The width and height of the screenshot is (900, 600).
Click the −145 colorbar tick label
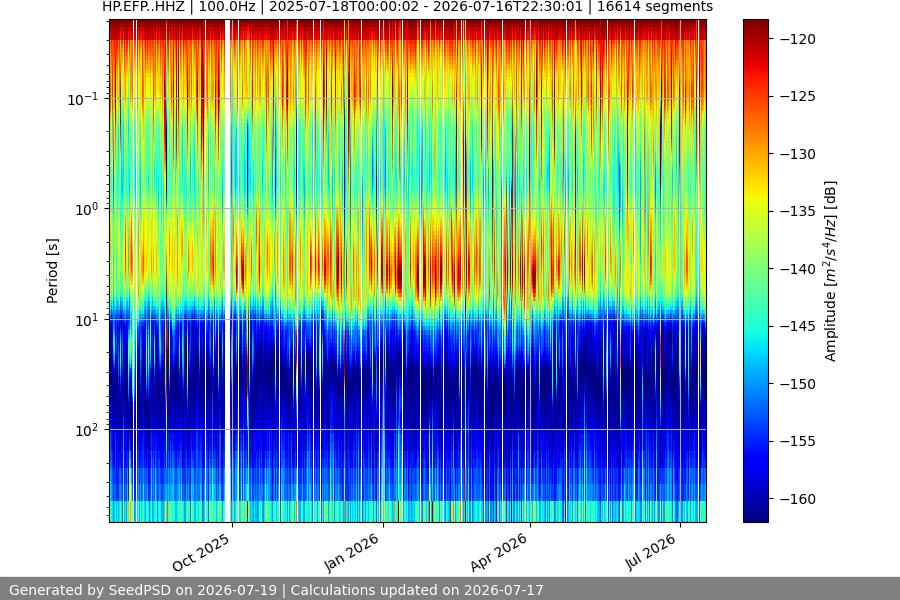click(x=798, y=326)
